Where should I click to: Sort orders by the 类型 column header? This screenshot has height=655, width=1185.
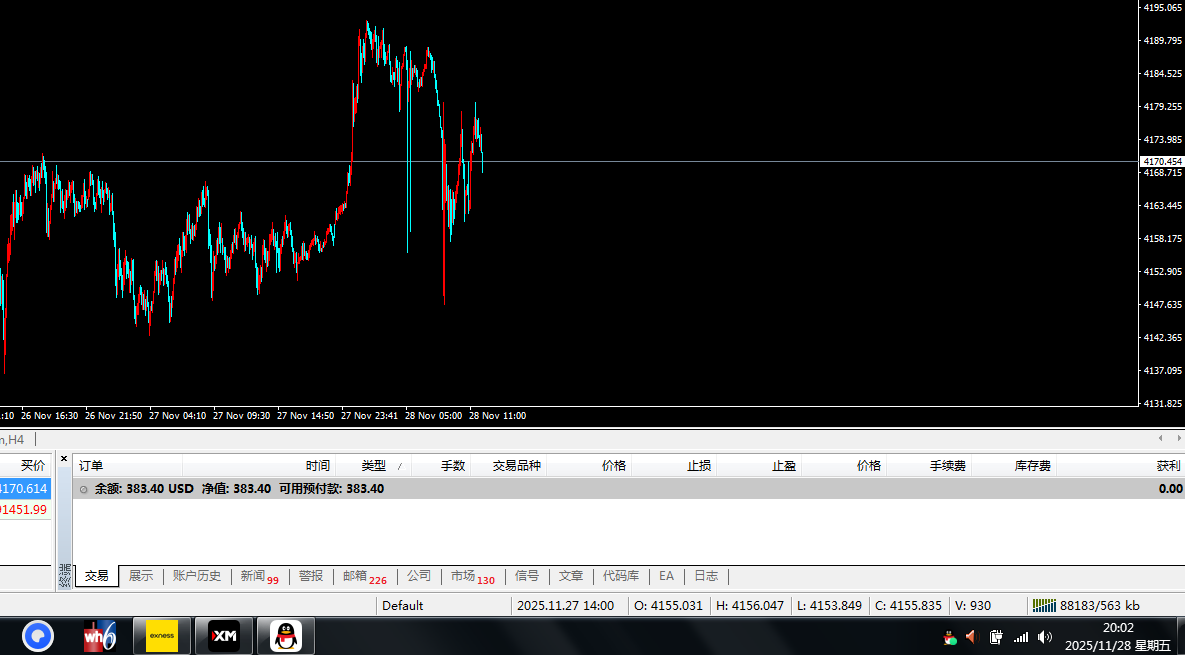click(x=373, y=466)
